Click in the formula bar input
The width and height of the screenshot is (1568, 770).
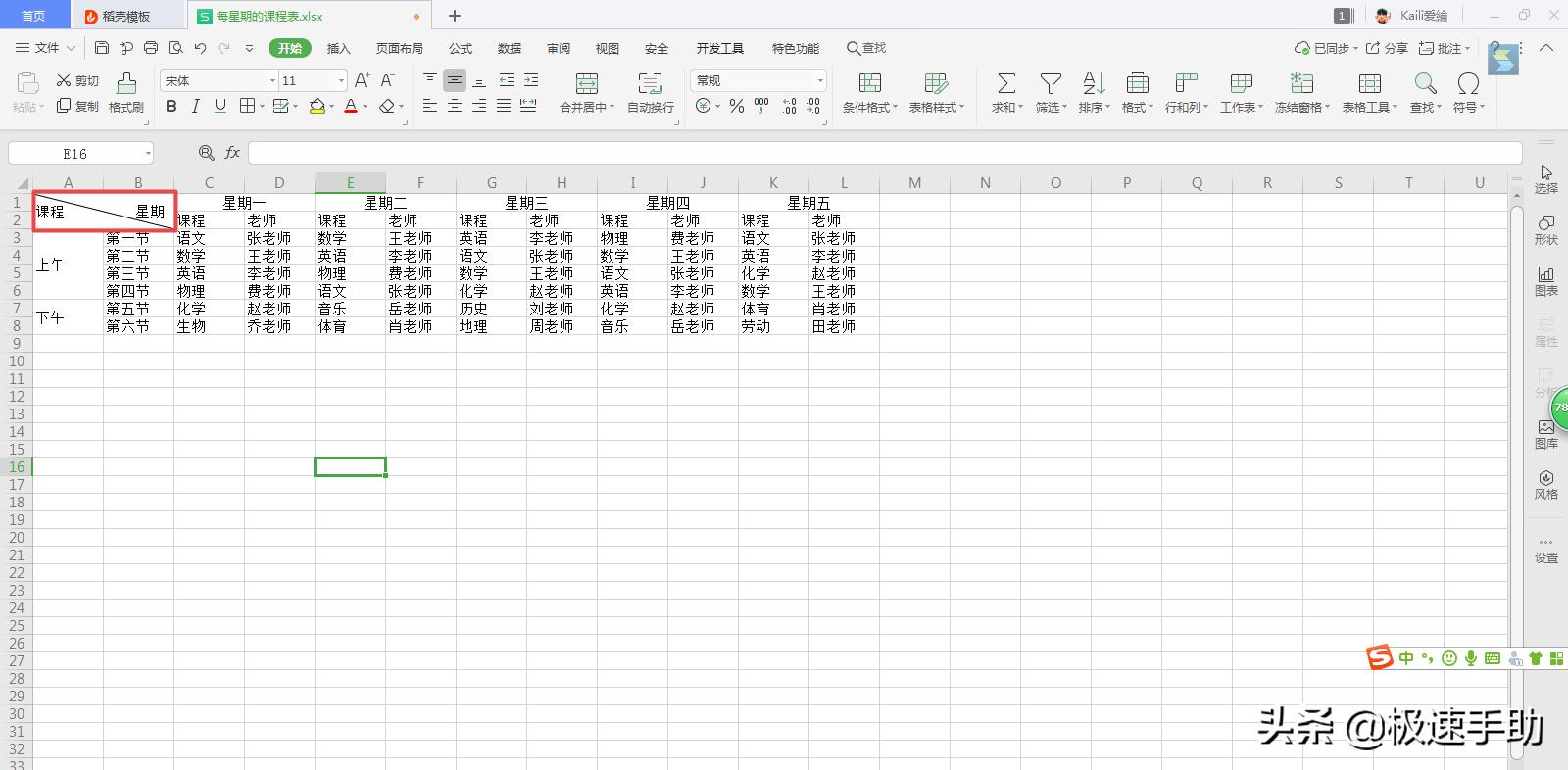(885, 153)
